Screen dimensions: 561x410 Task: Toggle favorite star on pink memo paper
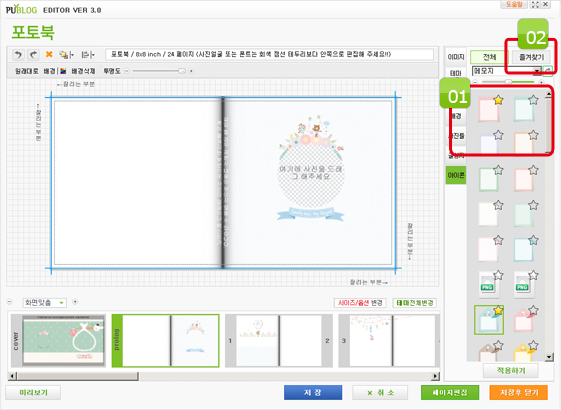coord(498,100)
